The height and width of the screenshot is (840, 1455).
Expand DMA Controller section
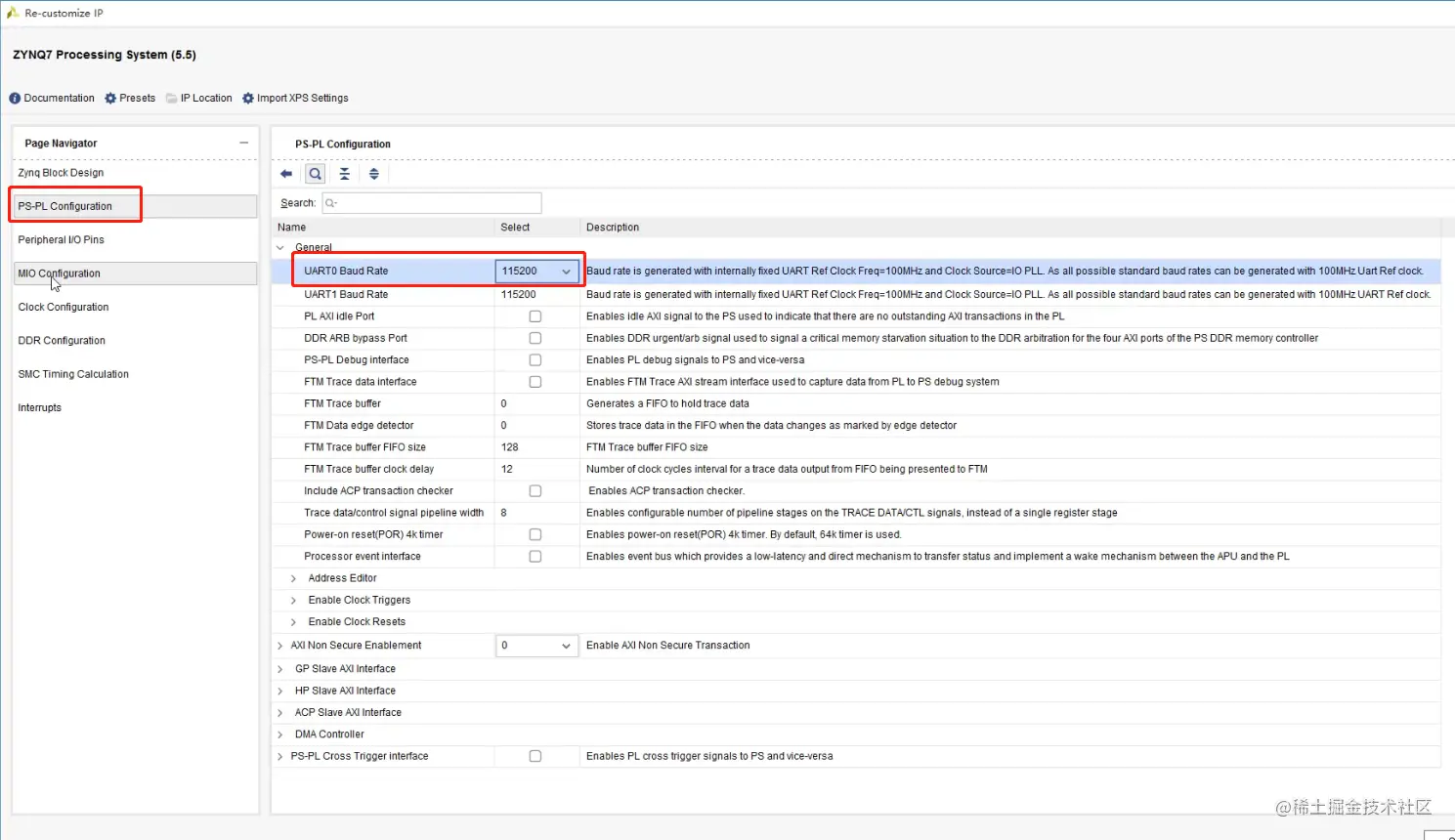280,735
